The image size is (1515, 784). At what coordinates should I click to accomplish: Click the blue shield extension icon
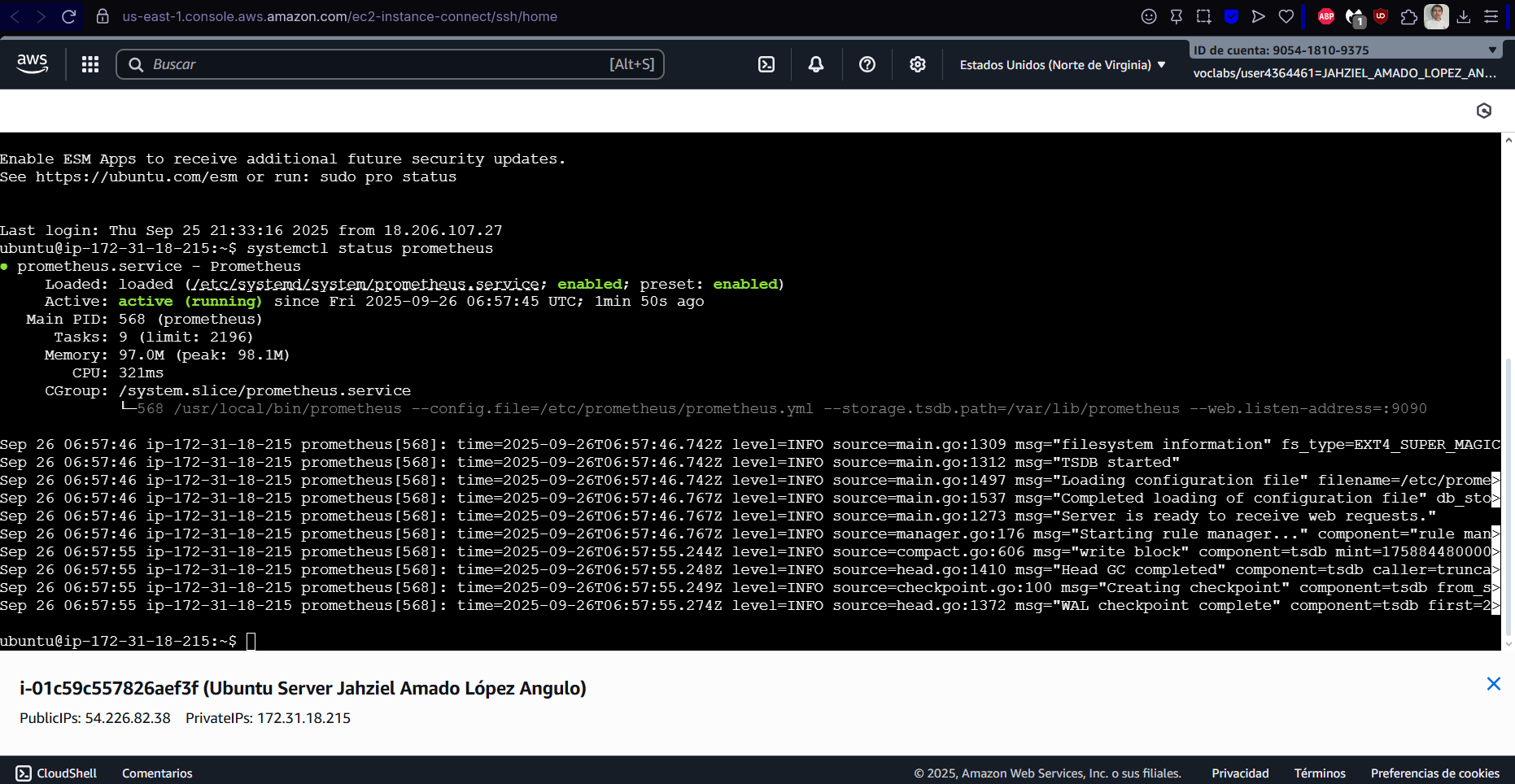(1232, 16)
